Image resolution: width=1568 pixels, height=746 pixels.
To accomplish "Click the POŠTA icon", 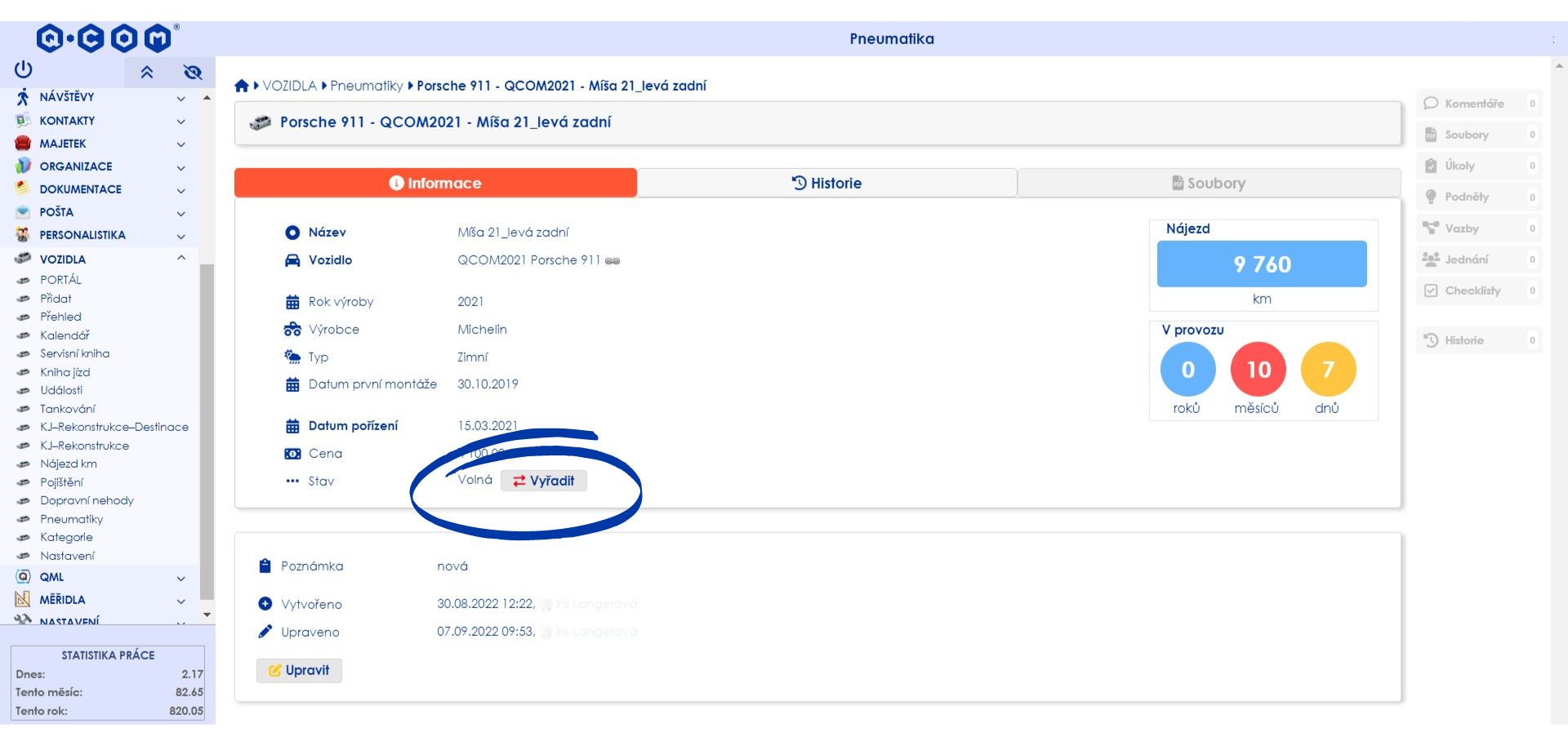I will click(23, 211).
